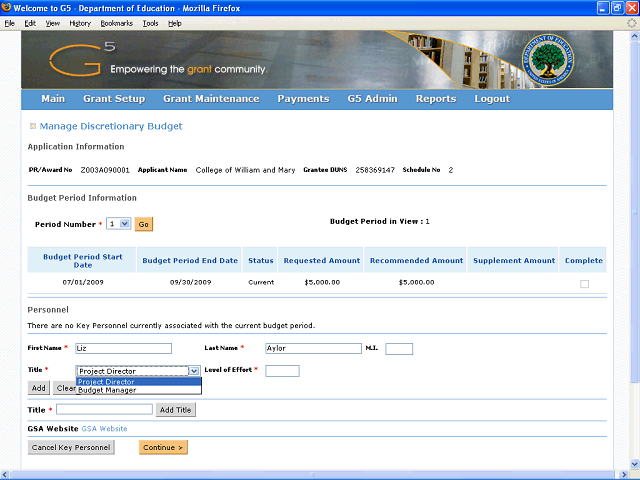This screenshot has height=480, width=640.
Task: Open the Period Number dropdown
Action: (x=118, y=225)
